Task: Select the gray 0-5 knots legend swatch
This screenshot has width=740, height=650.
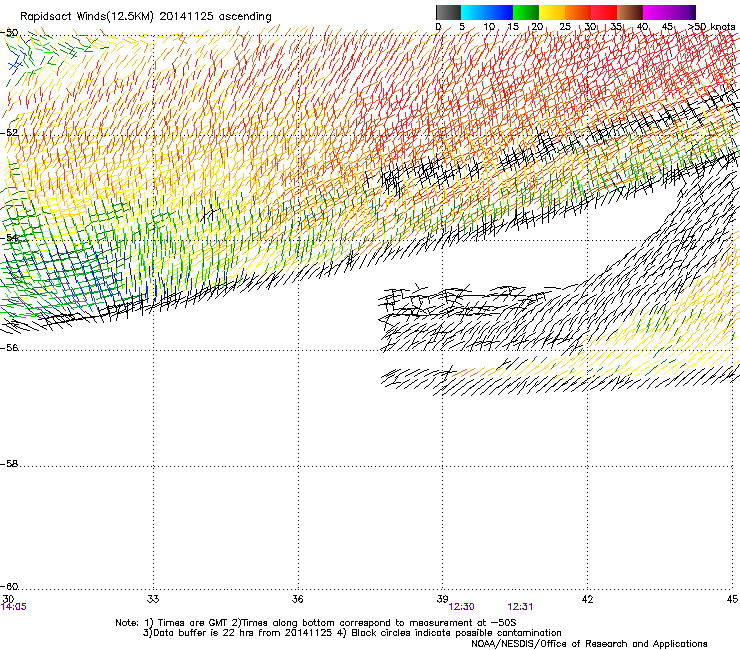Action: pos(449,12)
